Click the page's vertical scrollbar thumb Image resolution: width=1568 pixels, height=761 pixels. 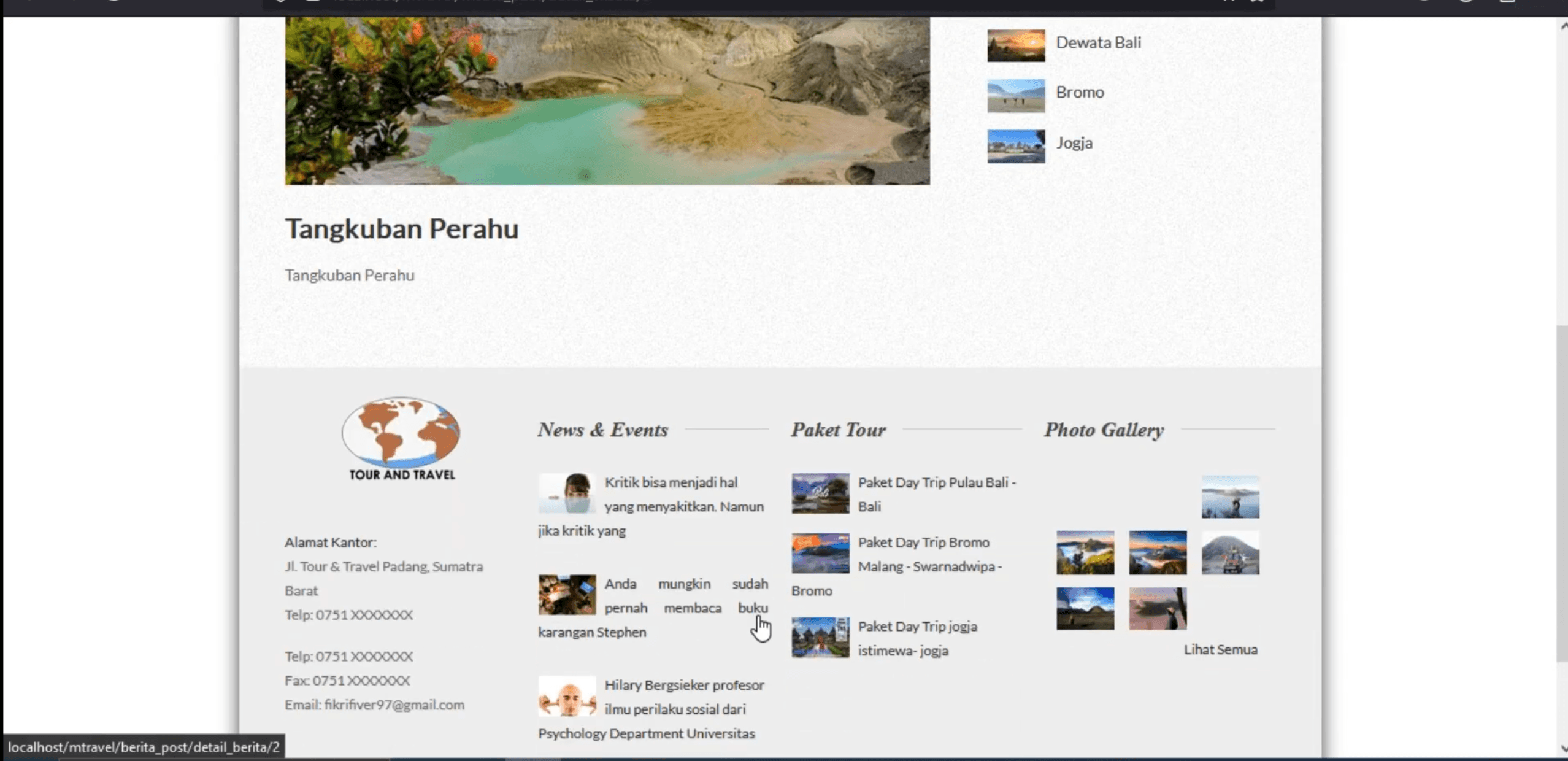(1562, 494)
